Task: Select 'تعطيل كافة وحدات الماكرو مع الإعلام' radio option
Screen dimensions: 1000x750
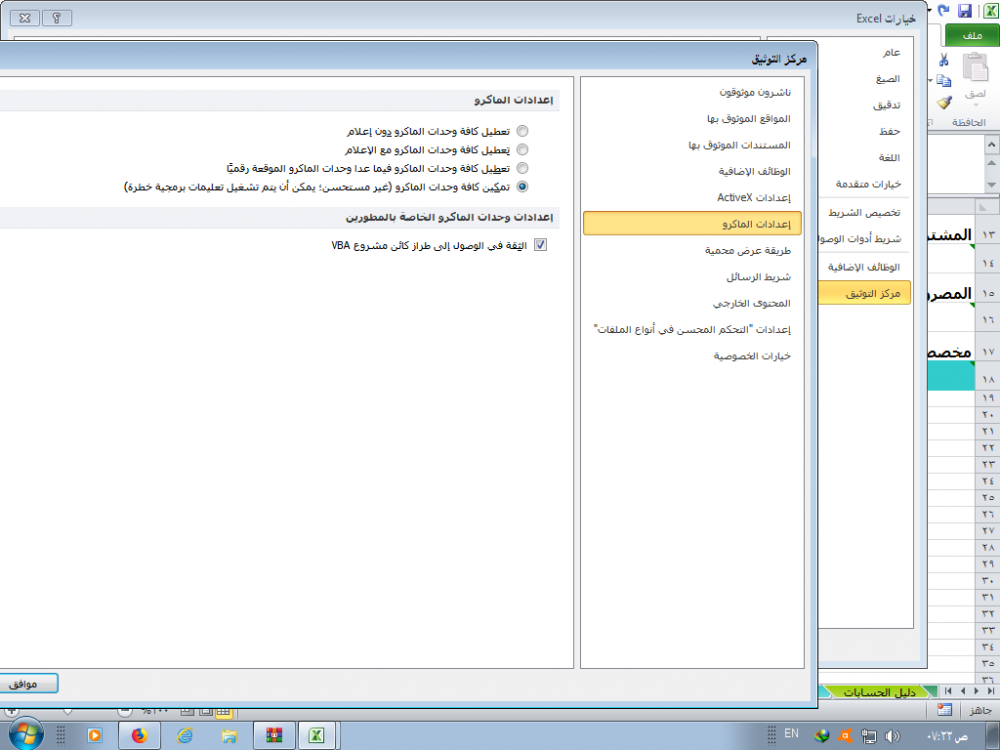Action: 522,150
